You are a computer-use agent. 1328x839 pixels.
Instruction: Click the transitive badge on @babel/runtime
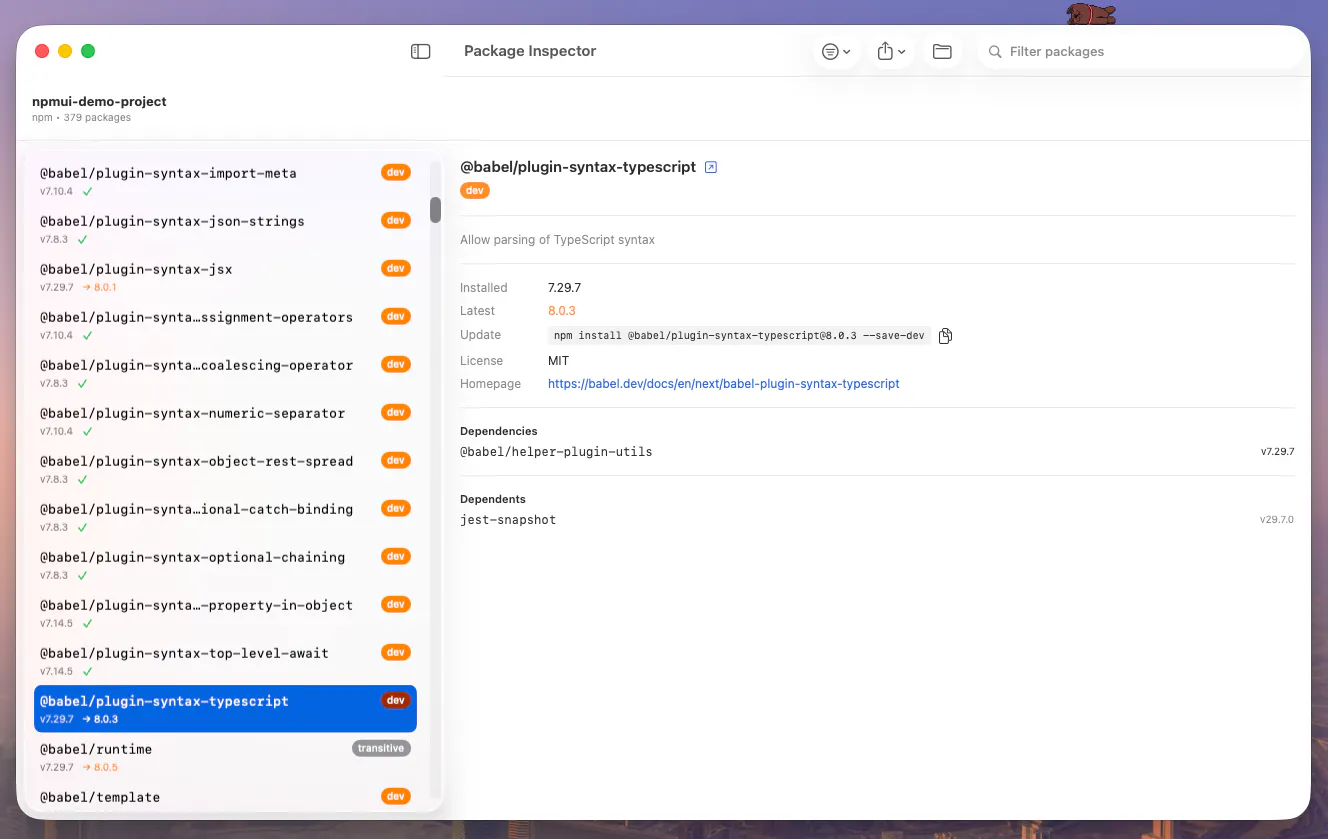381,748
